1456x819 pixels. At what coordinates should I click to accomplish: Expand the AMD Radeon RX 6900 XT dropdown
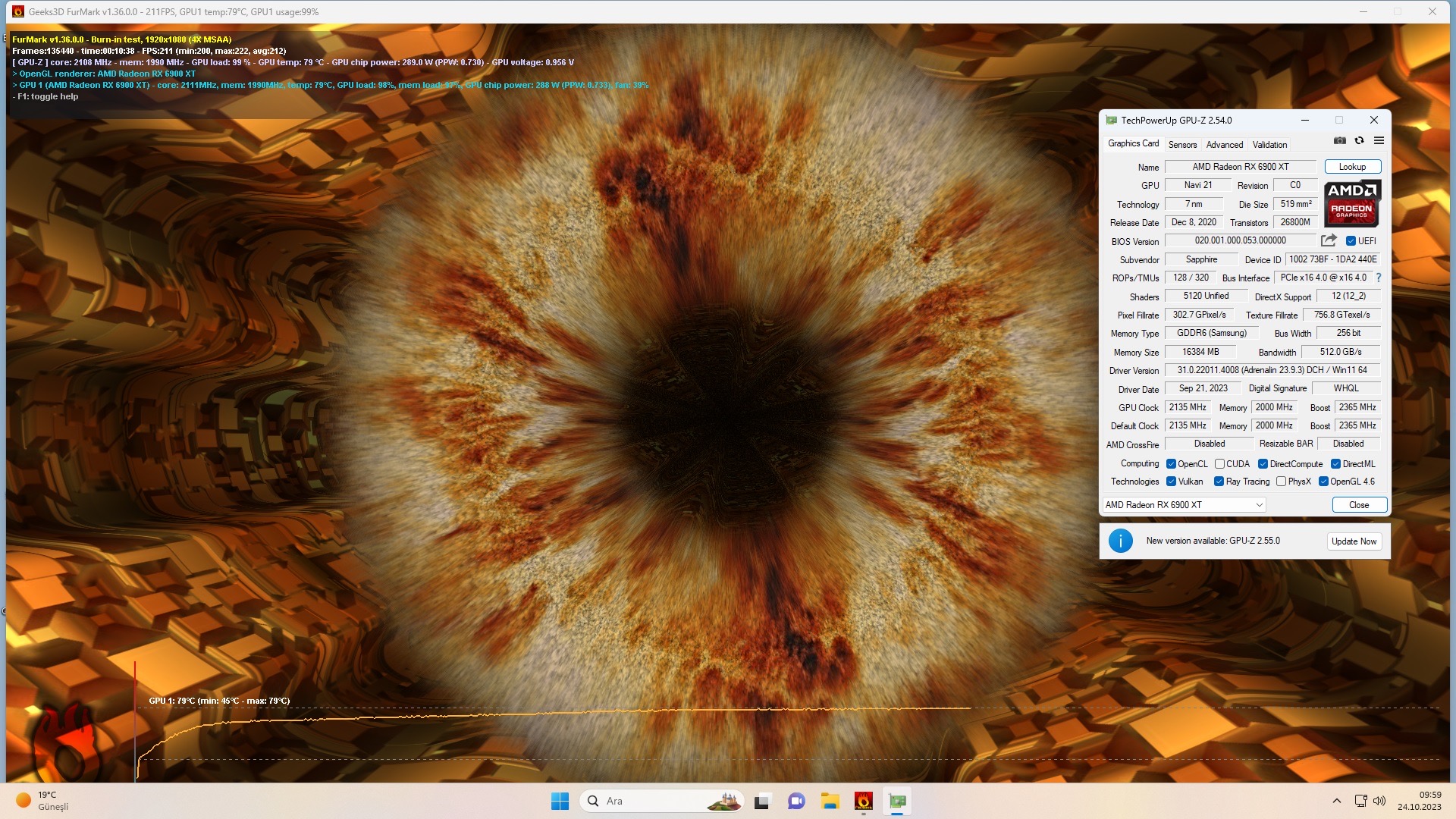(x=1259, y=505)
